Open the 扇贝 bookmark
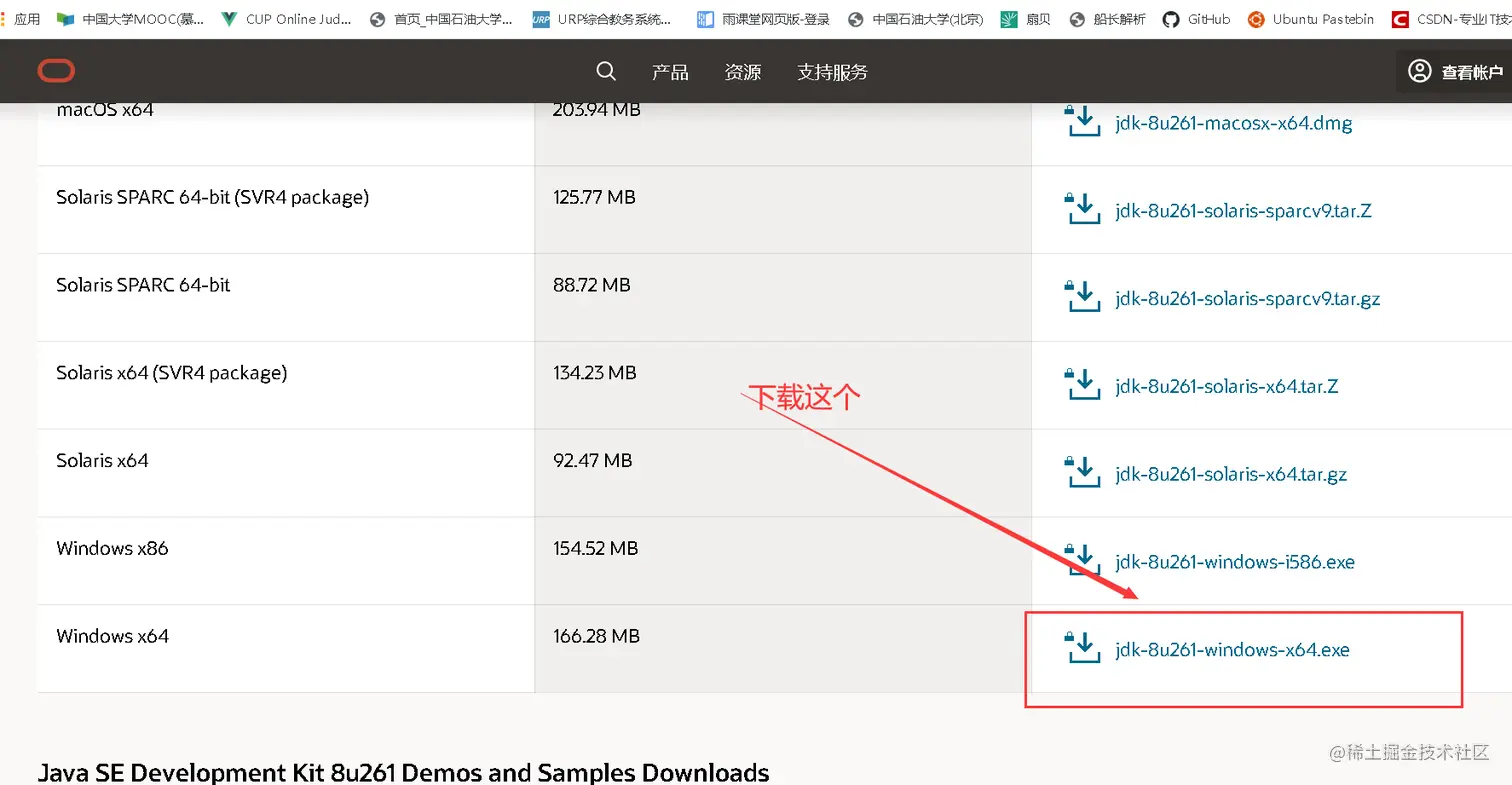1512x785 pixels. pyautogui.click(x=1027, y=19)
